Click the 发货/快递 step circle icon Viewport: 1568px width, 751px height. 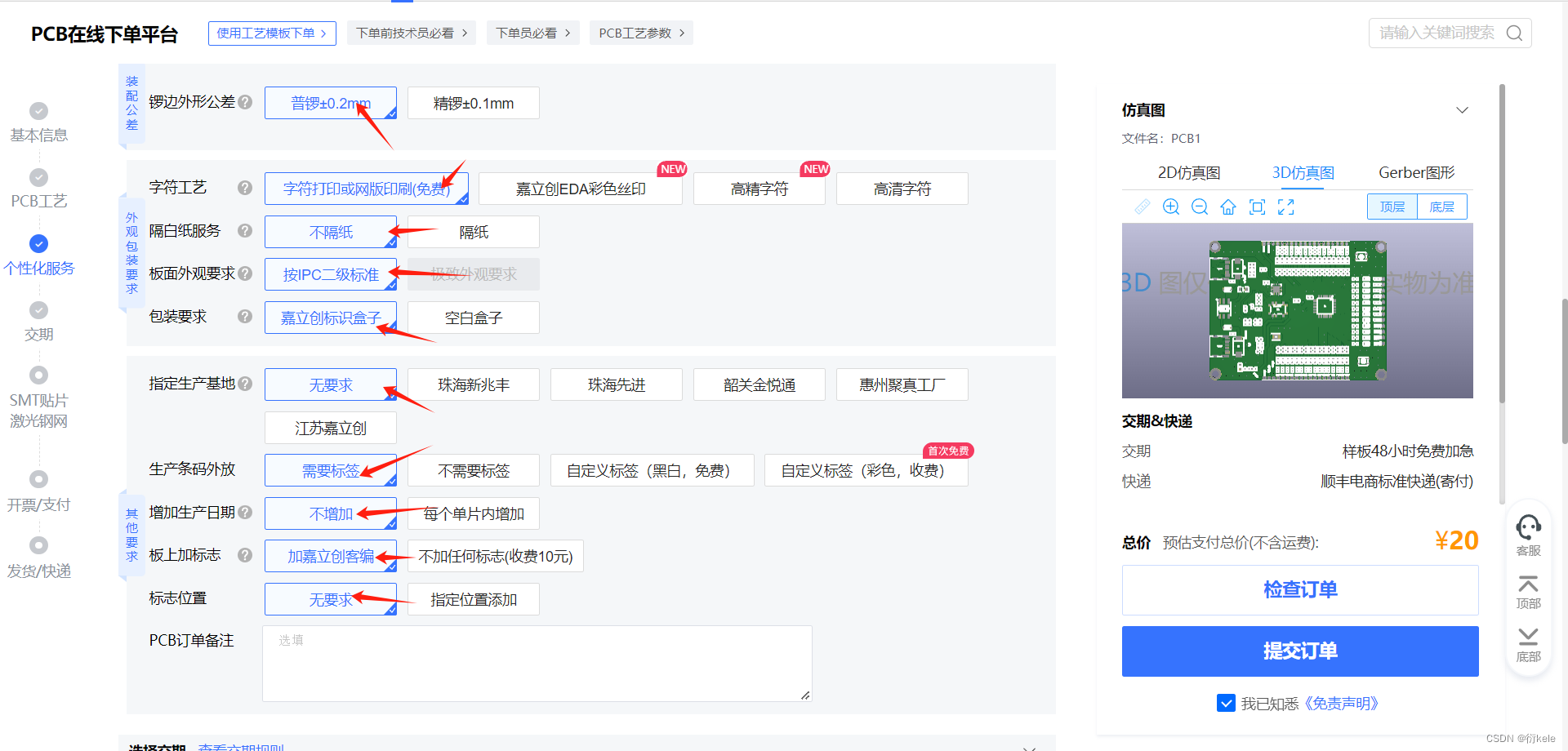[x=38, y=545]
